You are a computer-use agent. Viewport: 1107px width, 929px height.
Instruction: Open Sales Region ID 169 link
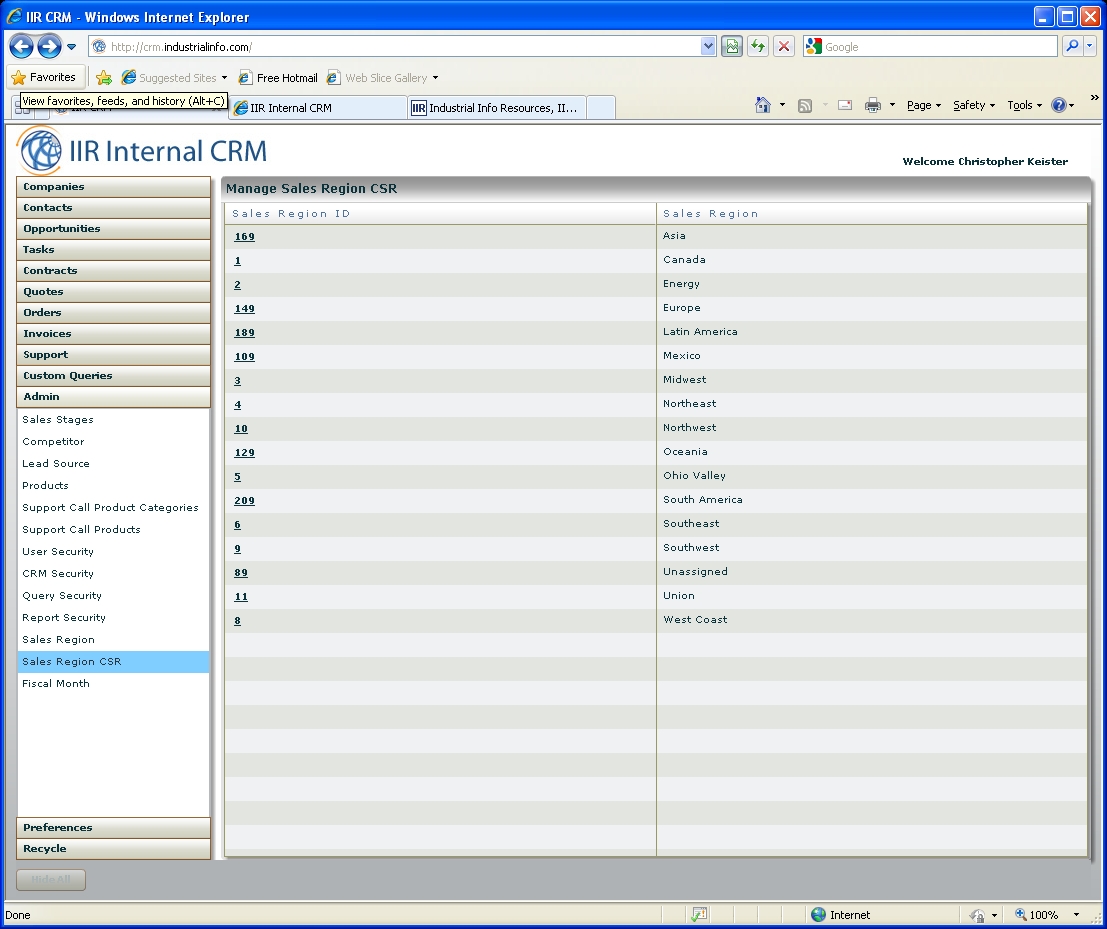coord(244,237)
